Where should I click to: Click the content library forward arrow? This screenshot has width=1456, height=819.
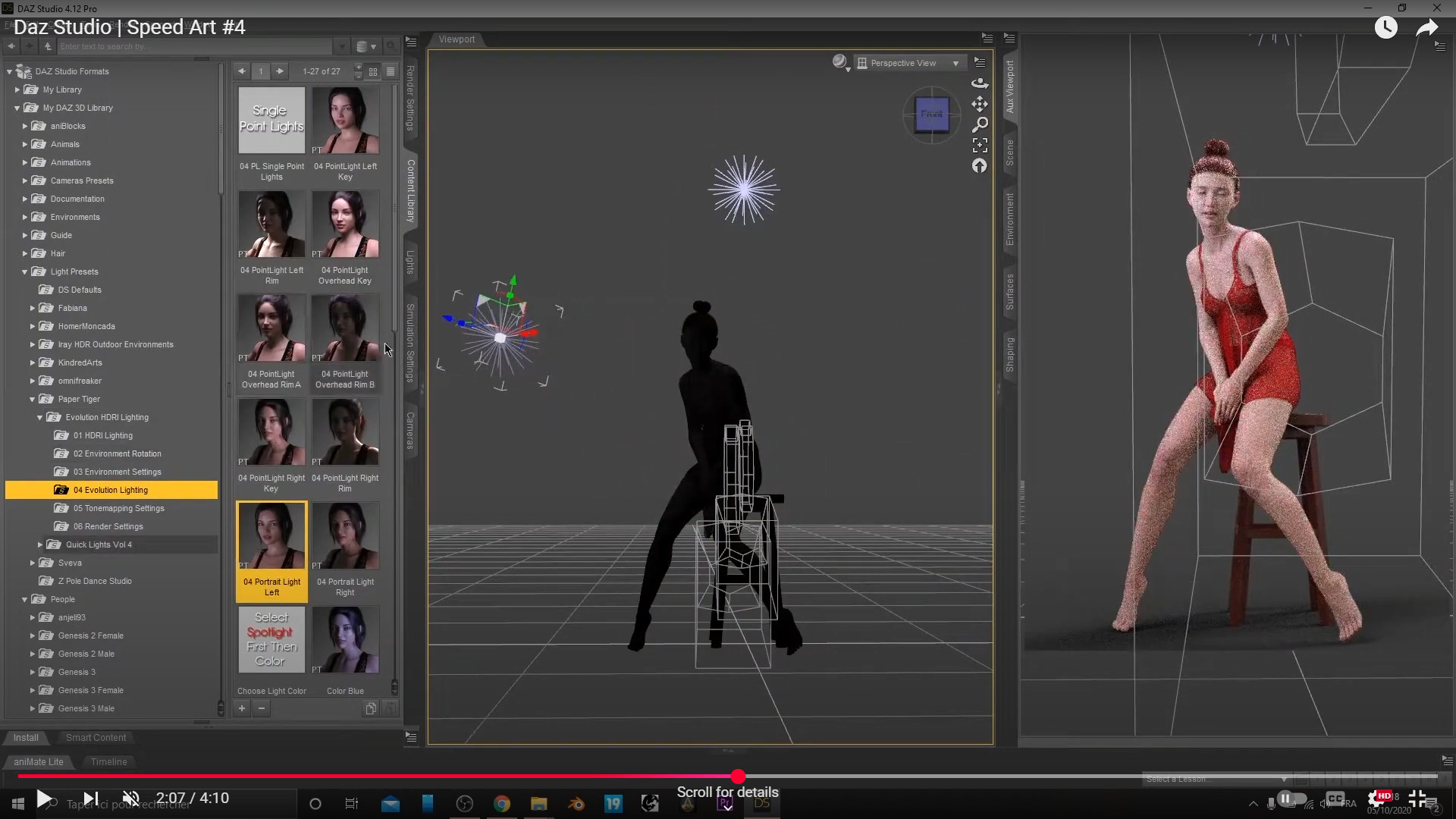coord(29,46)
